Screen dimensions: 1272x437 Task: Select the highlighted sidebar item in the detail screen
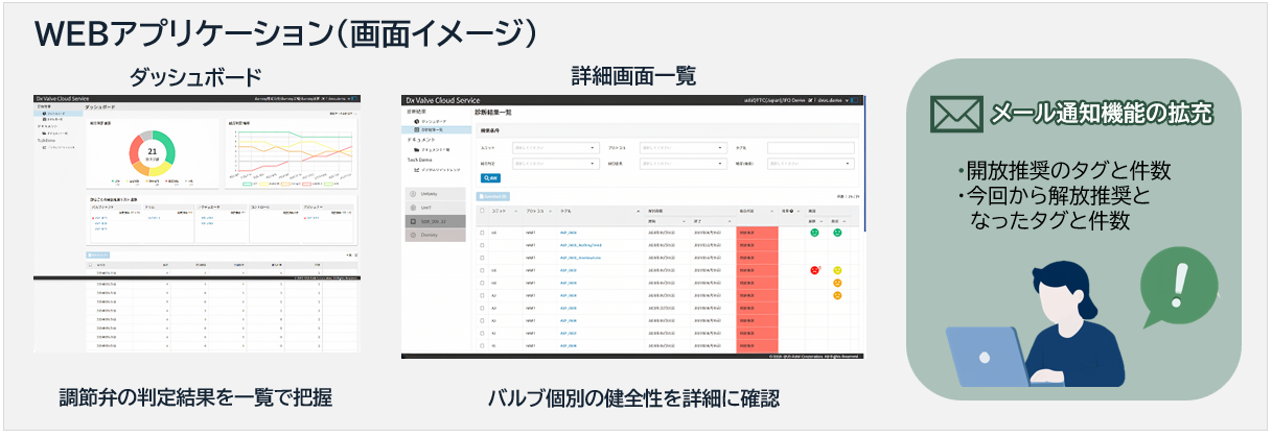pos(433,130)
